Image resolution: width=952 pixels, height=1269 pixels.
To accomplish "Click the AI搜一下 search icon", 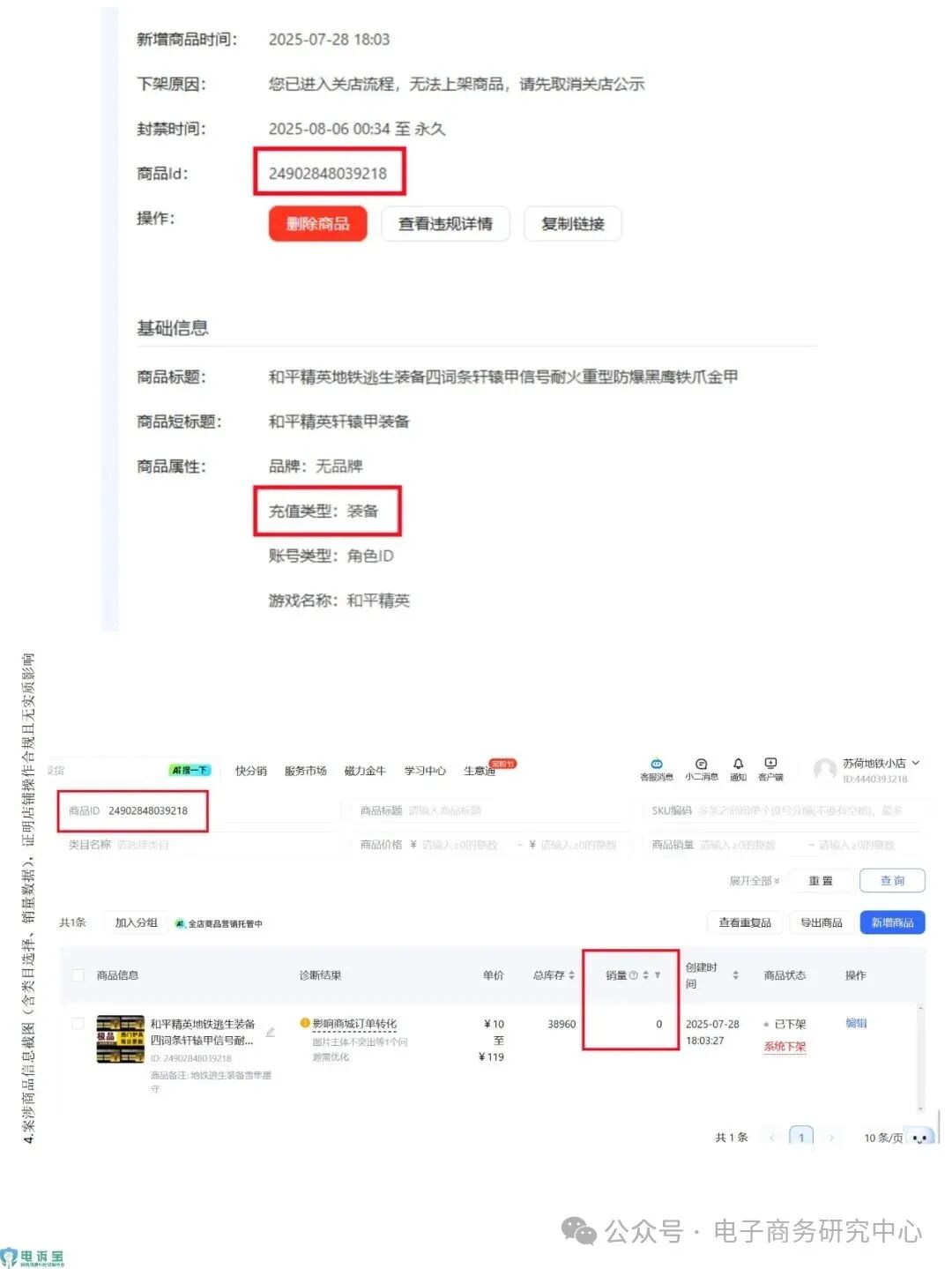I will click(187, 769).
